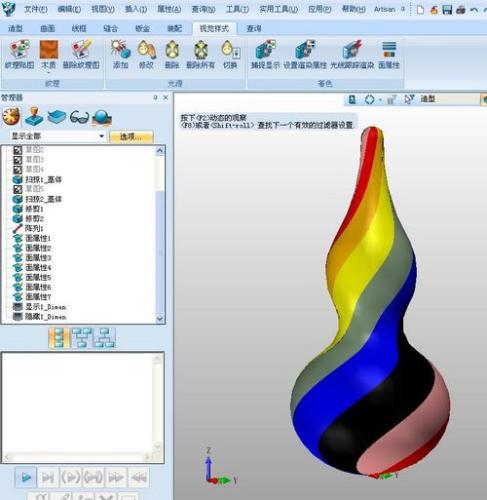Click the play button in history replay controls

(26, 477)
